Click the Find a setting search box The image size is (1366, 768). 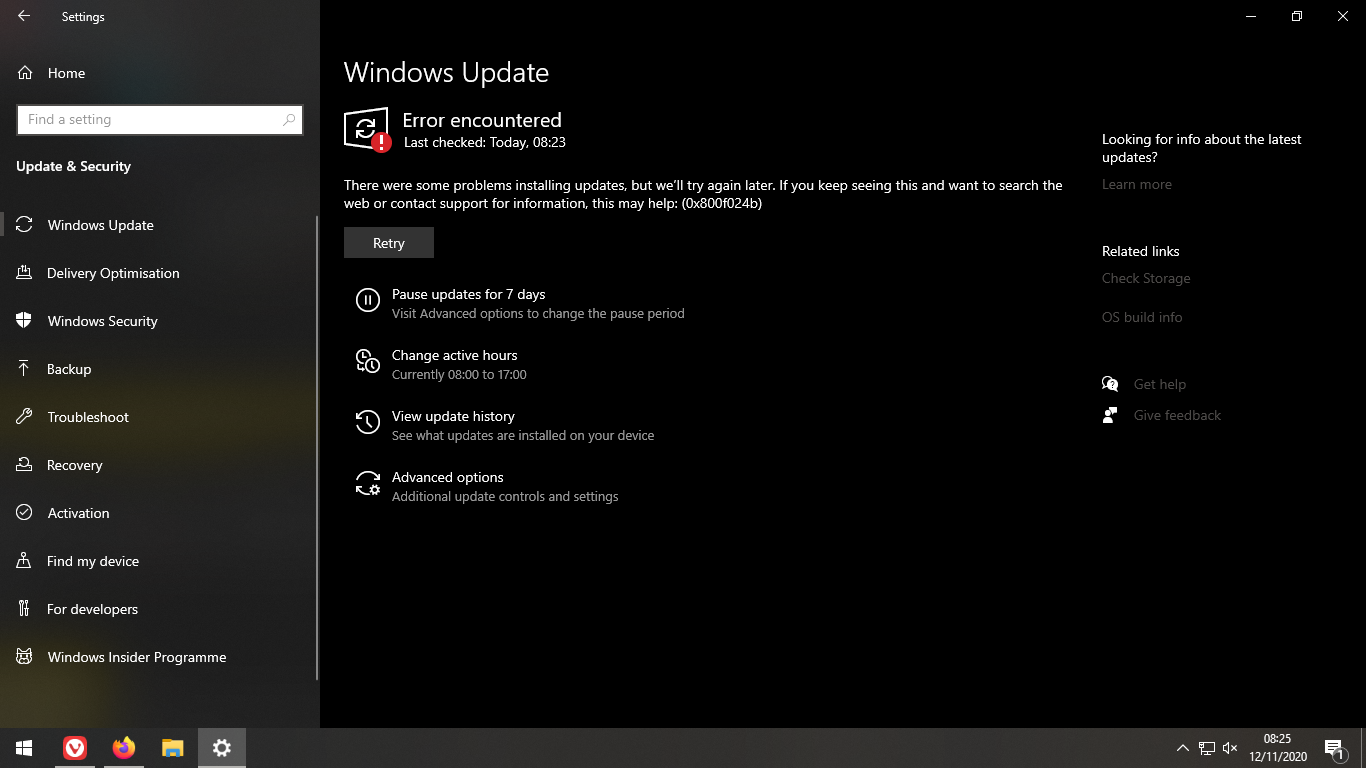[150, 120]
